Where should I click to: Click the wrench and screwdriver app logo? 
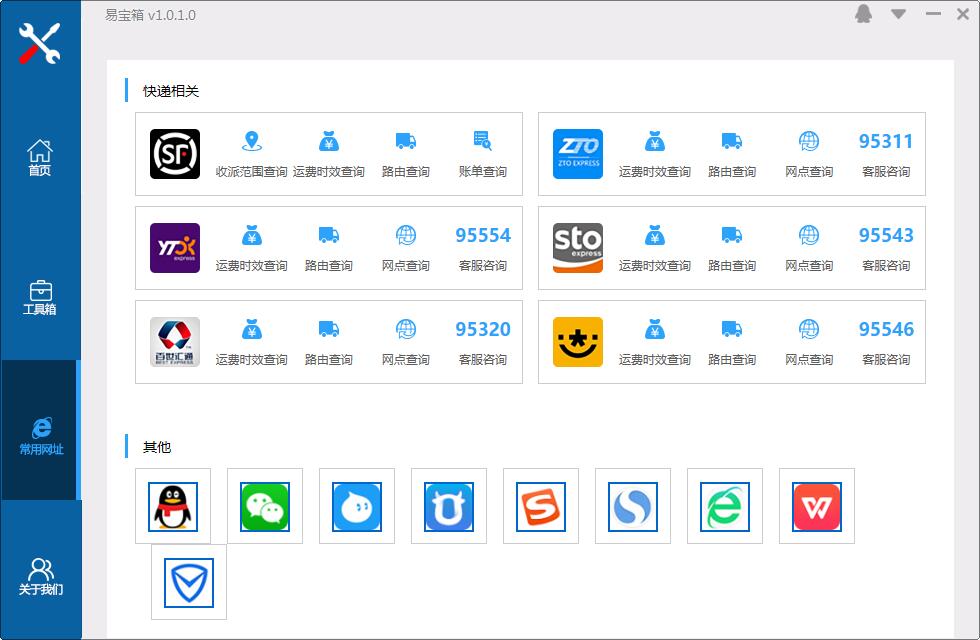(39, 43)
